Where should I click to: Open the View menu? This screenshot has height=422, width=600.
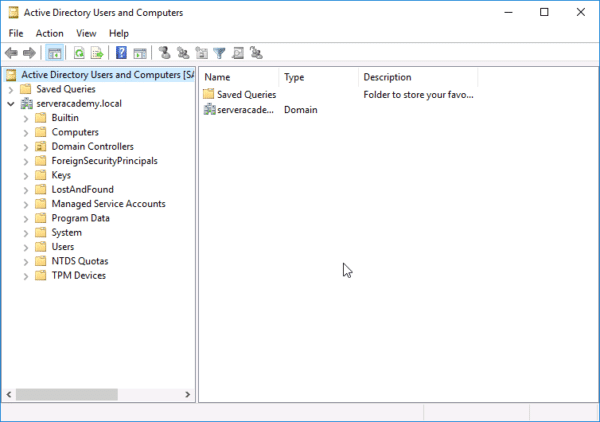(86, 33)
